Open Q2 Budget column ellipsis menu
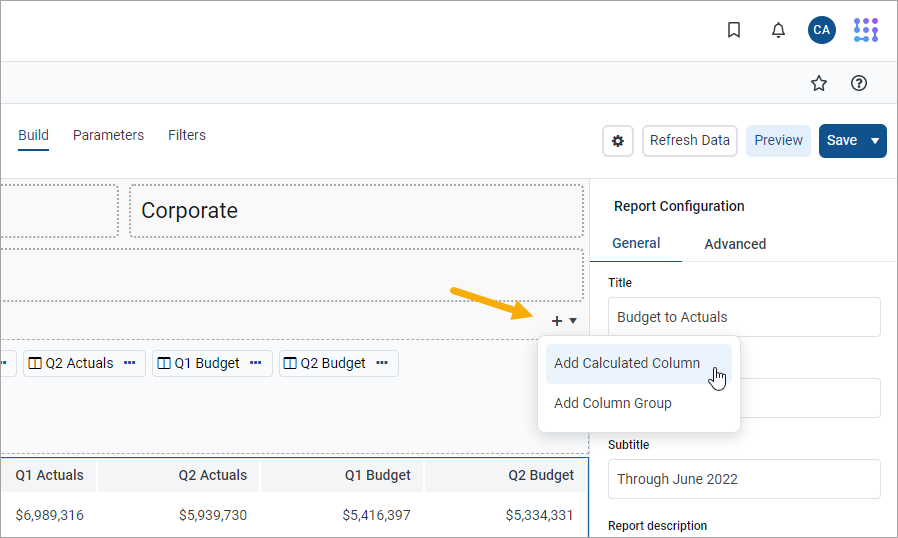 point(382,363)
